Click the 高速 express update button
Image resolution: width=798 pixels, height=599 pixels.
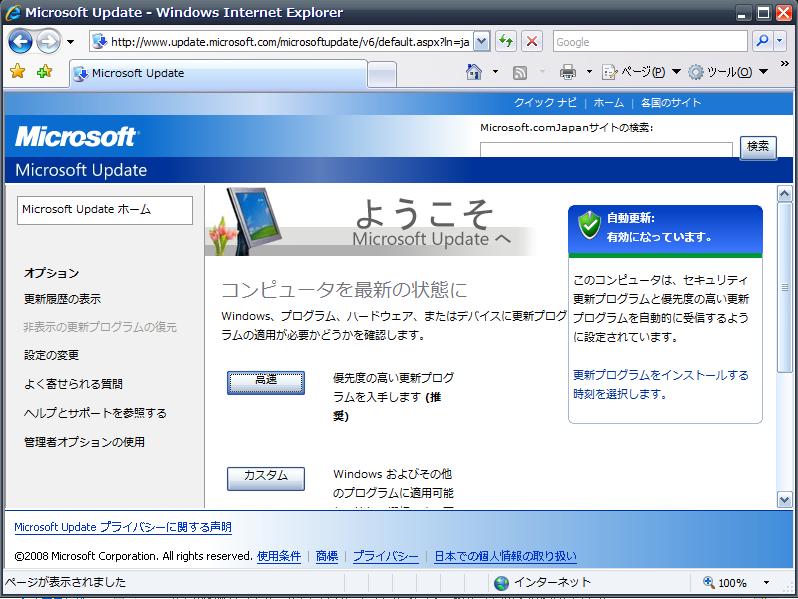(266, 383)
